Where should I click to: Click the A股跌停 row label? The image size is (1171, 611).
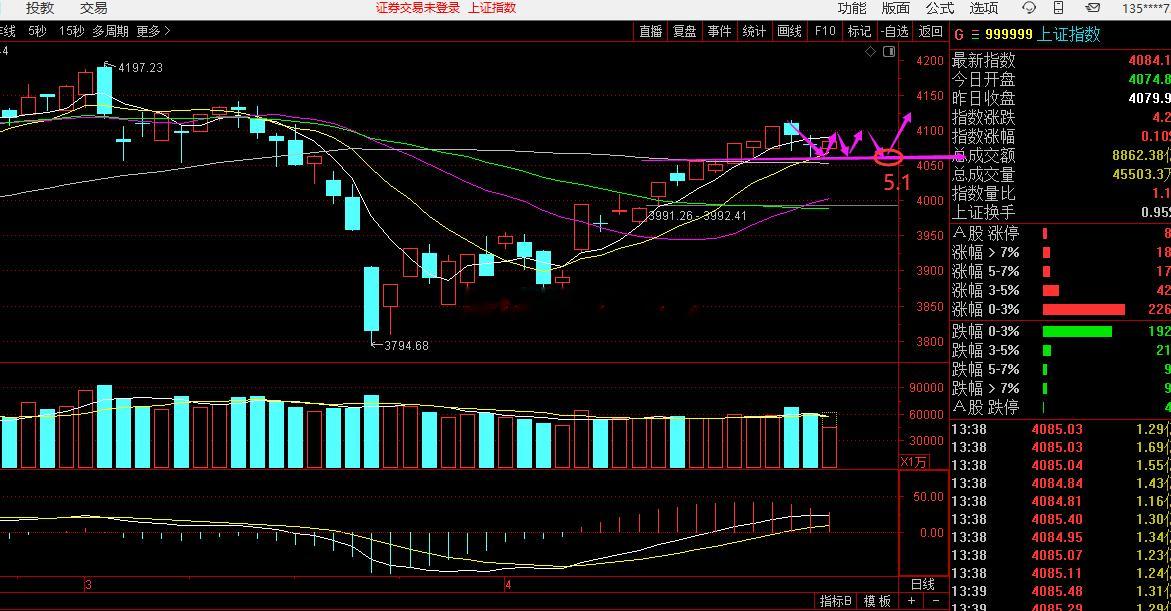(x=986, y=408)
